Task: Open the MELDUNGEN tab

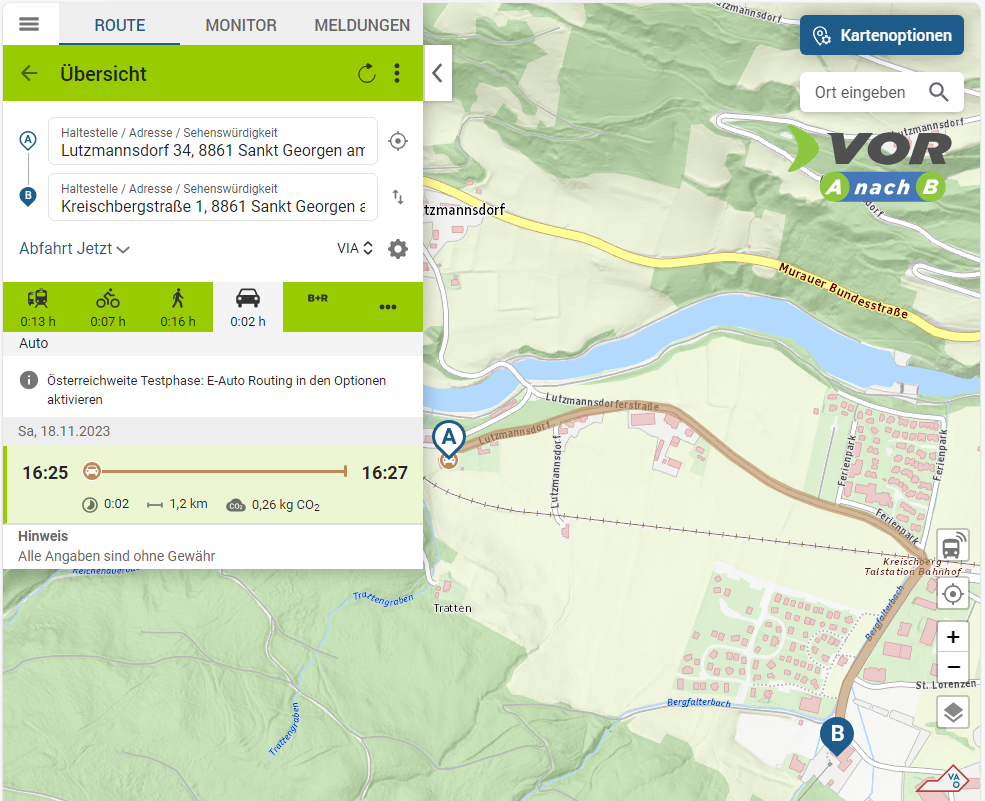Action: click(362, 25)
